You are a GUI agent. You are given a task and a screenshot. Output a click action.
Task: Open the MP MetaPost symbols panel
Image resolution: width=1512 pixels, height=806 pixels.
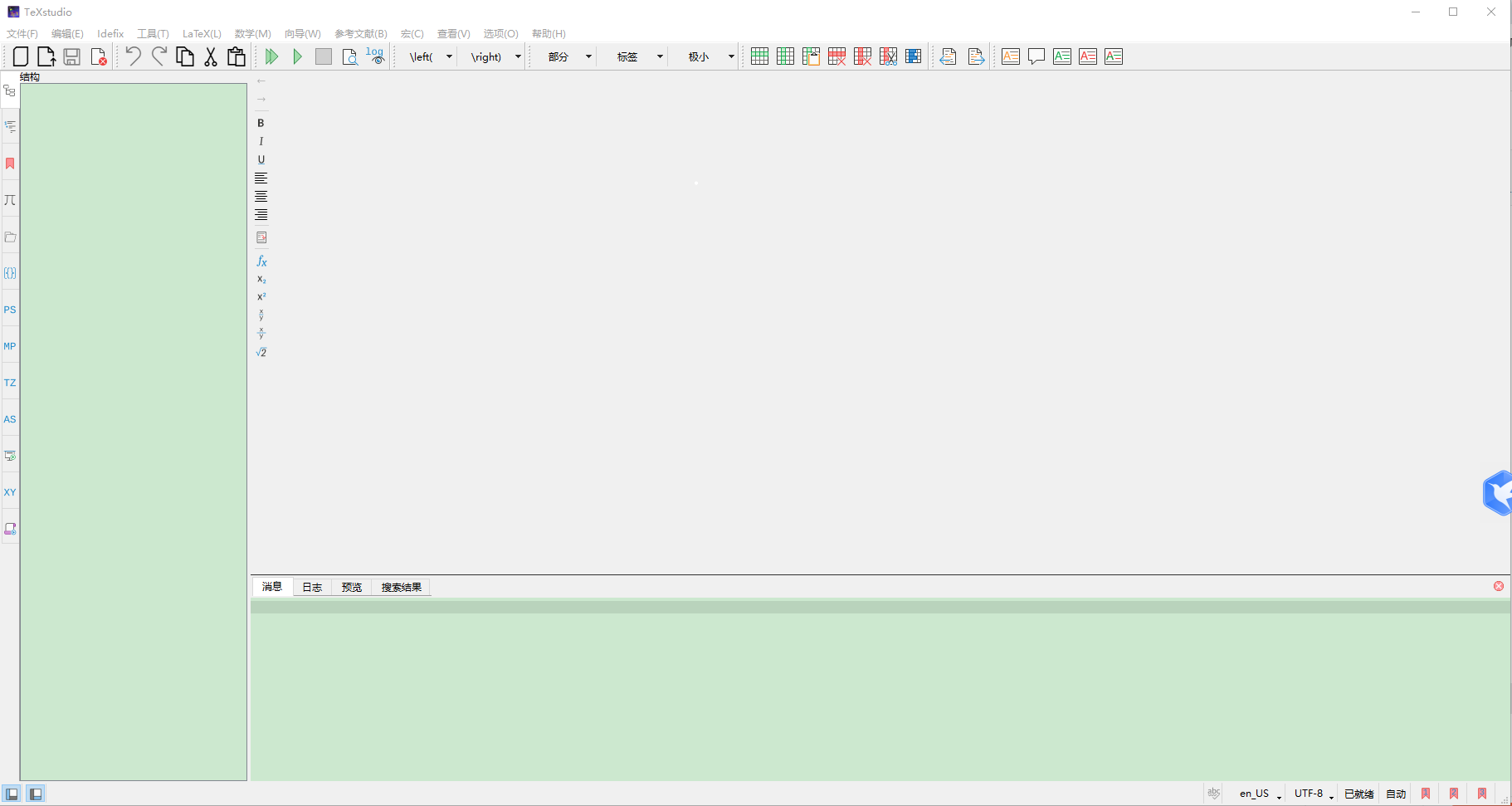[x=10, y=346]
